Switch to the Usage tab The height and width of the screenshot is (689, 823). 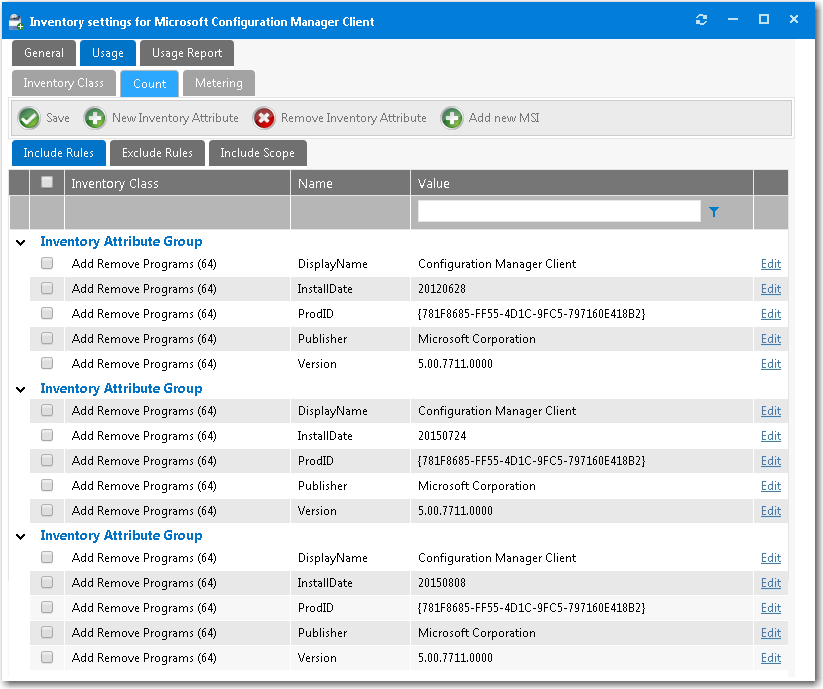coord(108,53)
